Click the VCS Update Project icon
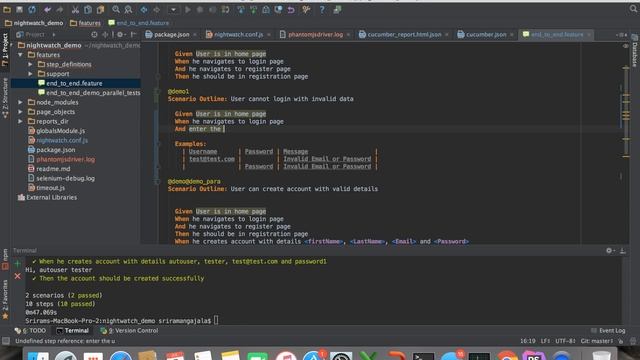Image resolution: width=640 pixels, height=360 pixels. (x=241, y=9)
